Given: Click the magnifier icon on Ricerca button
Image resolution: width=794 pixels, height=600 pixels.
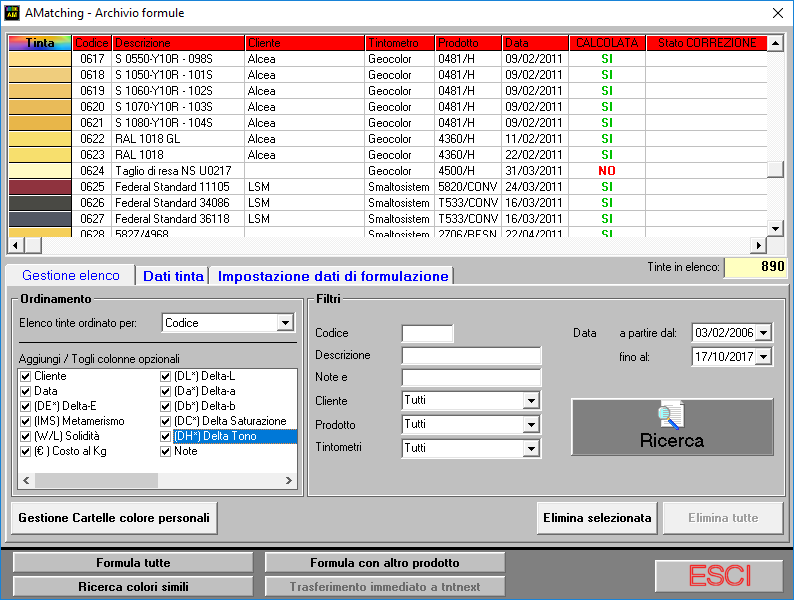Looking at the screenshot, I should pos(671,416).
